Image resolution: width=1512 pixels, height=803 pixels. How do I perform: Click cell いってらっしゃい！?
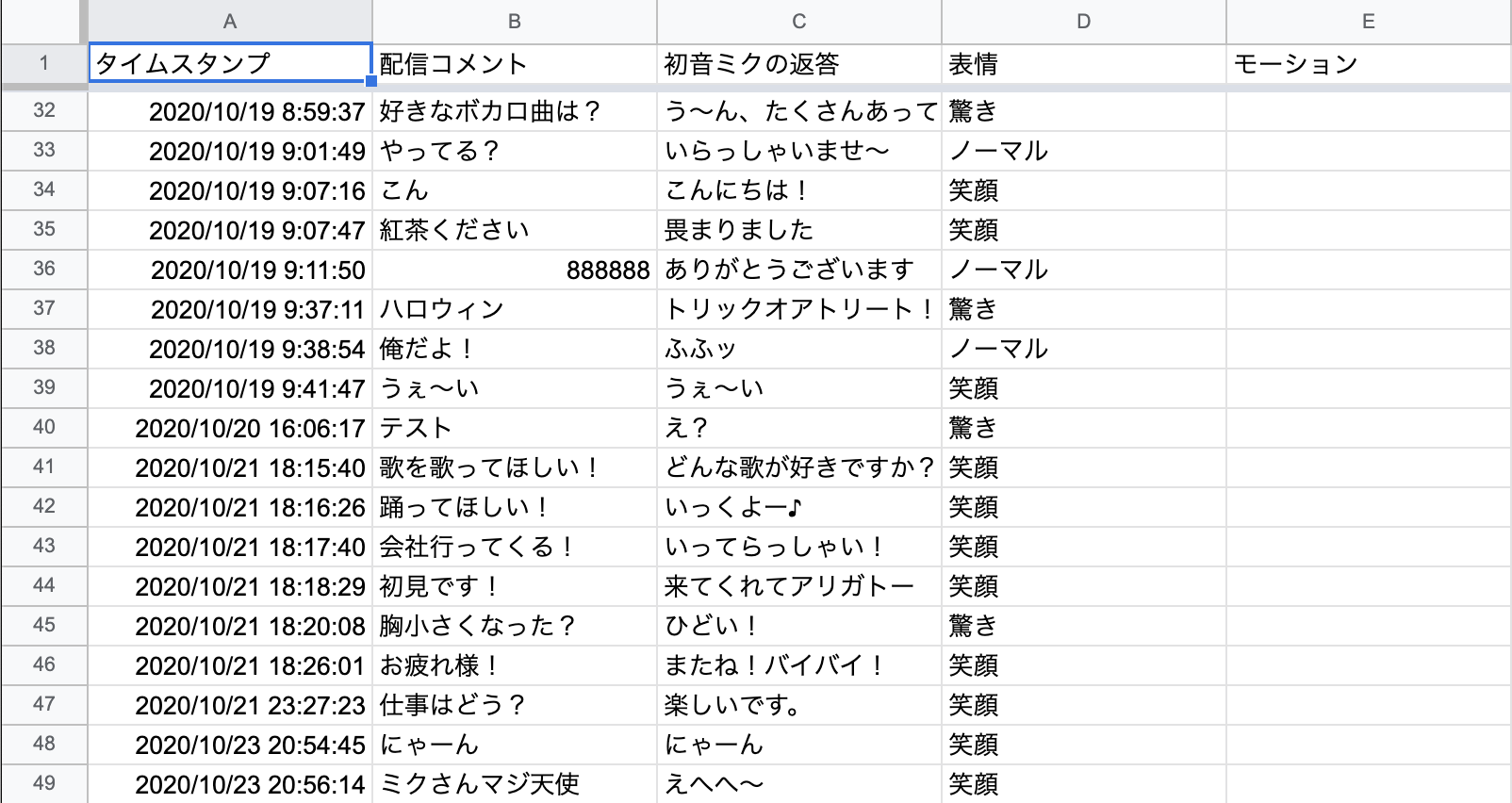point(799,547)
